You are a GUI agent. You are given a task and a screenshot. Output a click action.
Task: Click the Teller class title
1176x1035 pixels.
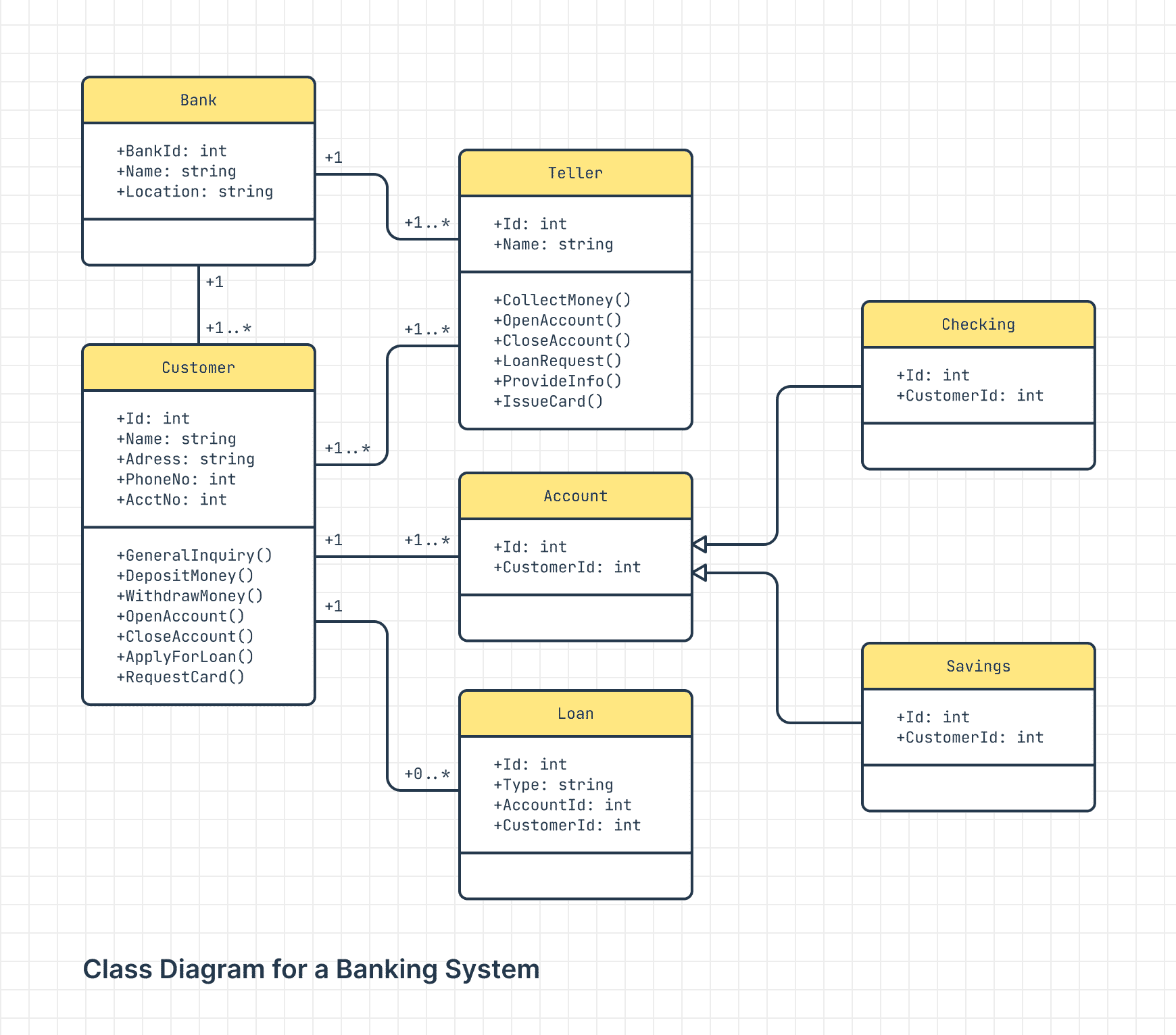point(575,173)
